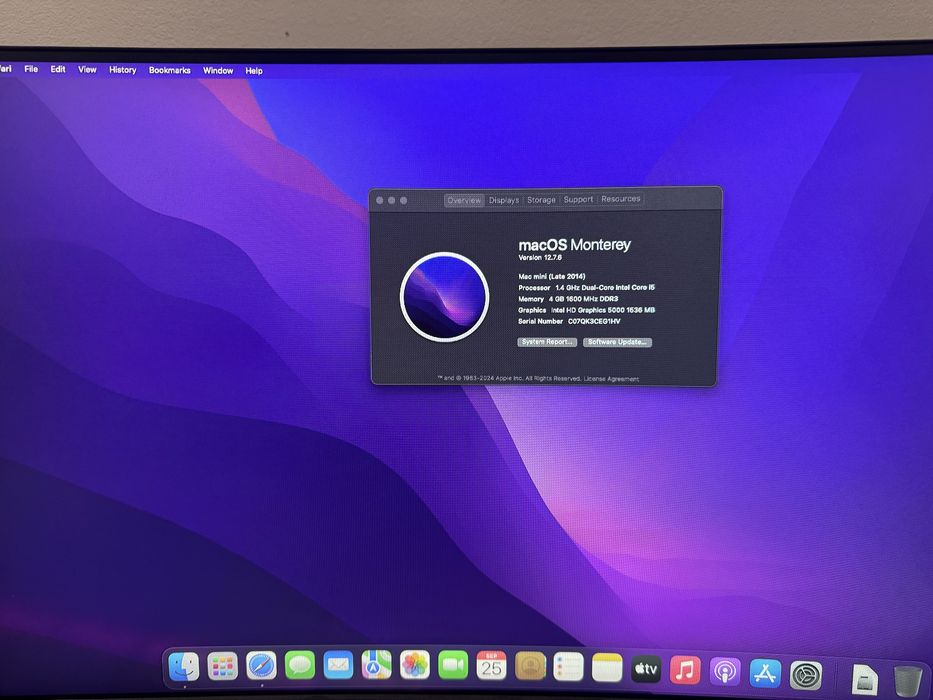Open the View menu
The image size is (933, 700).
click(87, 70)
